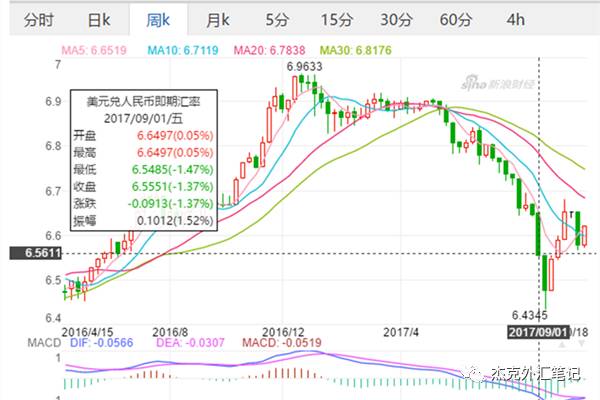
Task: Click the MA30: 6.8176 label
Action: click(356, 50)
